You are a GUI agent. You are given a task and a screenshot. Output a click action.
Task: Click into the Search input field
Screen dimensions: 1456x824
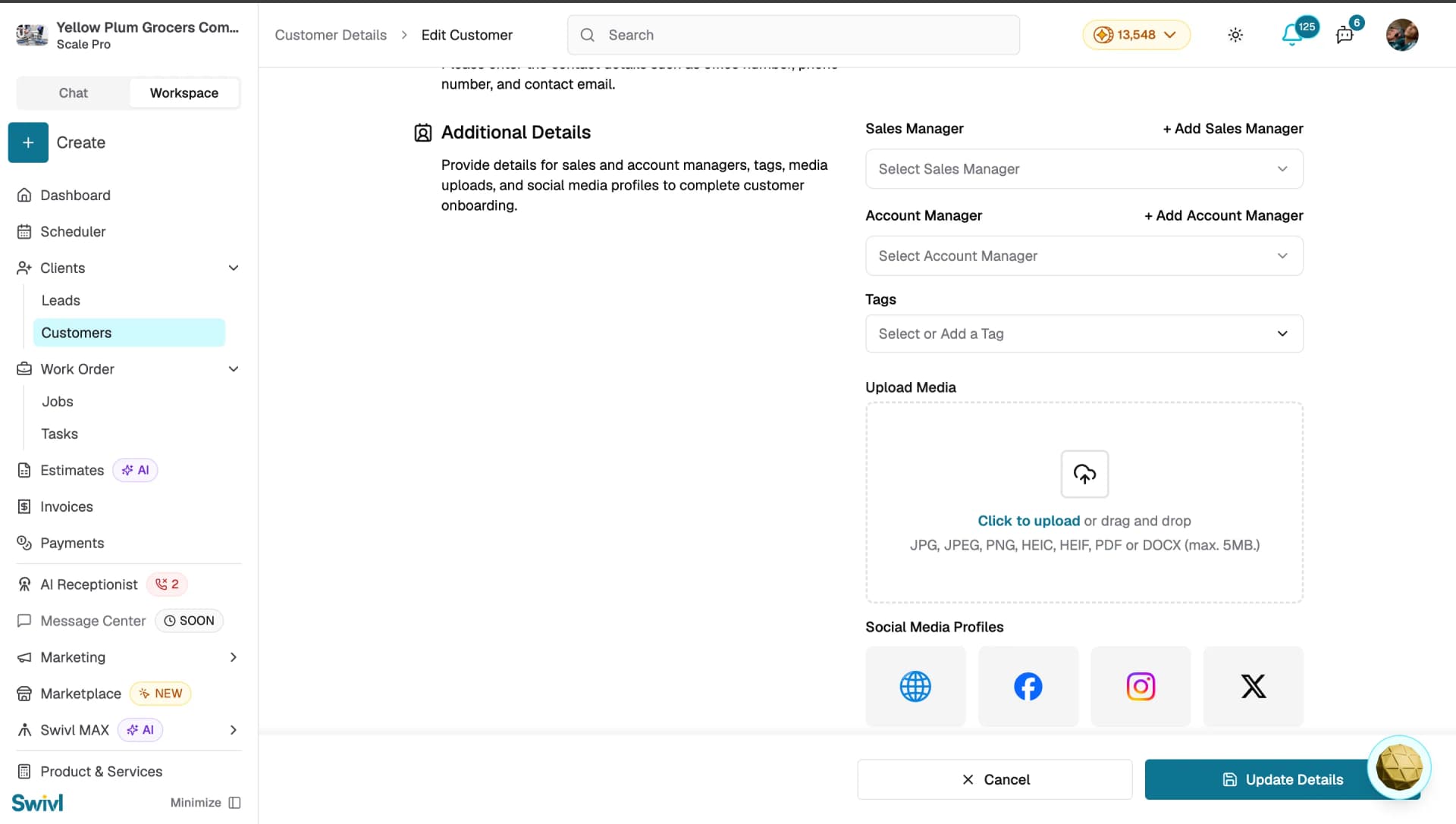pyautogui.click(x=793, y=35)
